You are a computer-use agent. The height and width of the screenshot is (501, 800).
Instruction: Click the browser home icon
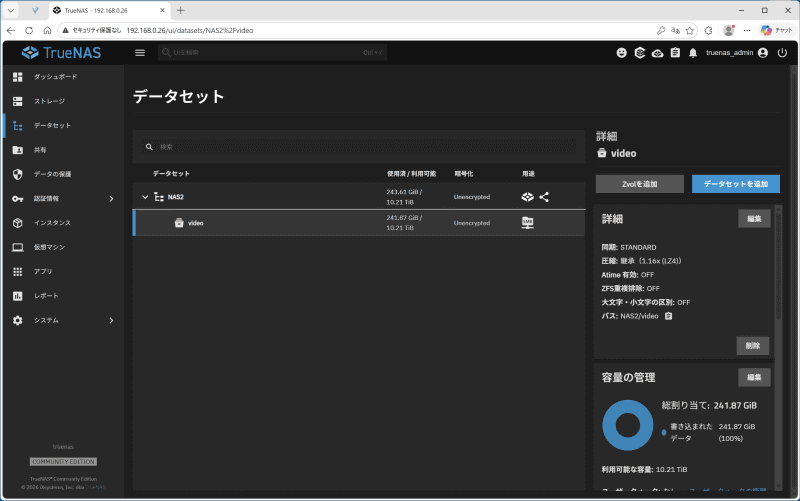47,31
